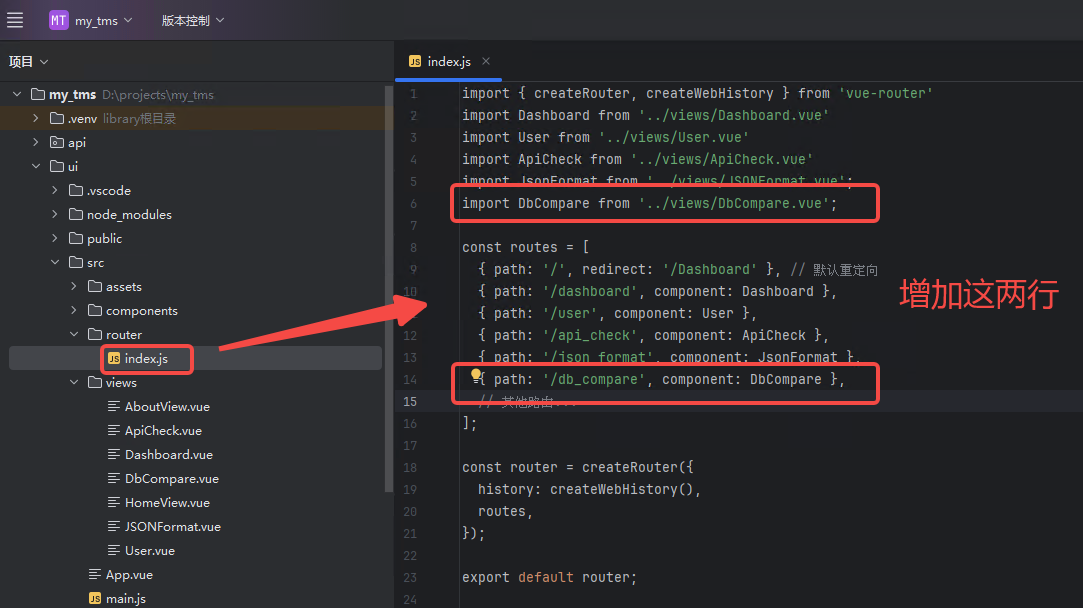Click the file icon of App.vue

coord(95,574)
